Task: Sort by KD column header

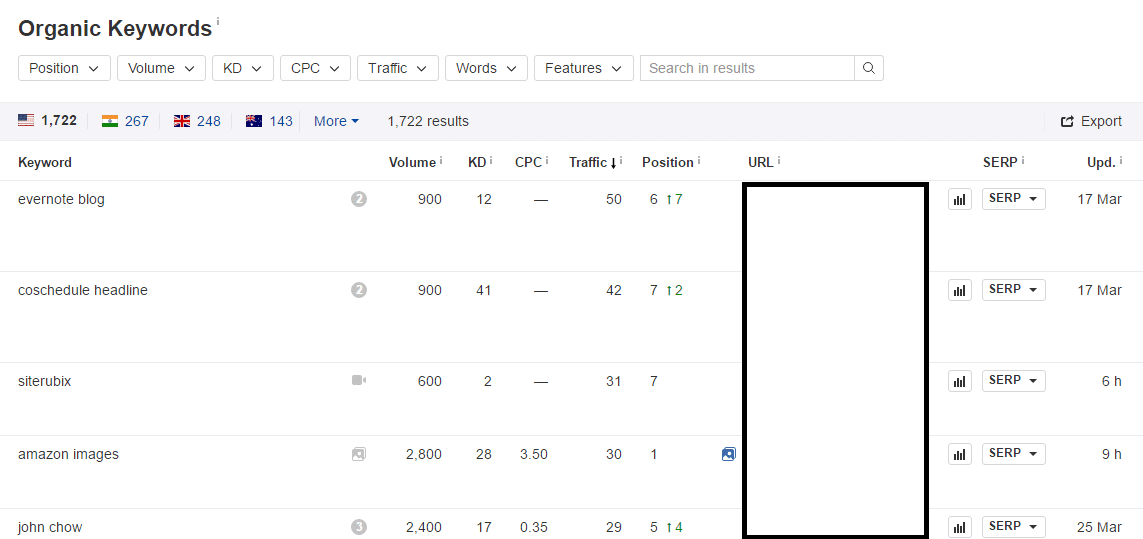Action: tap(477, 162)
